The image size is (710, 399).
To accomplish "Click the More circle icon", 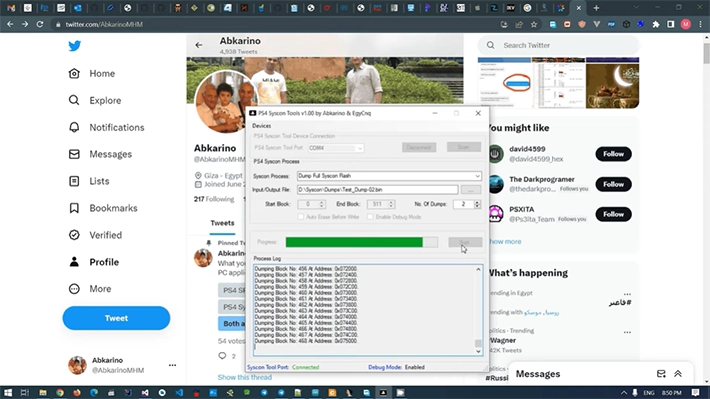I will [74, 289].
